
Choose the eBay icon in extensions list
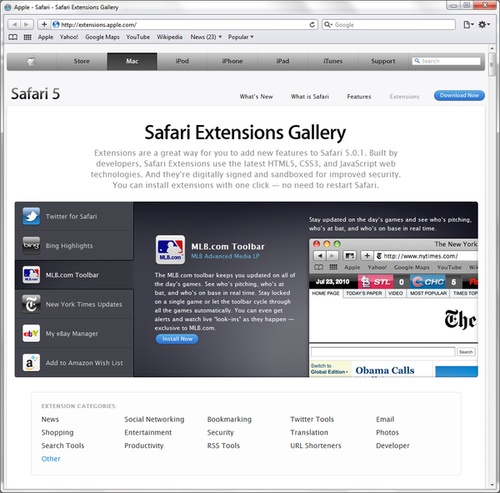click(x=31, y=333)
